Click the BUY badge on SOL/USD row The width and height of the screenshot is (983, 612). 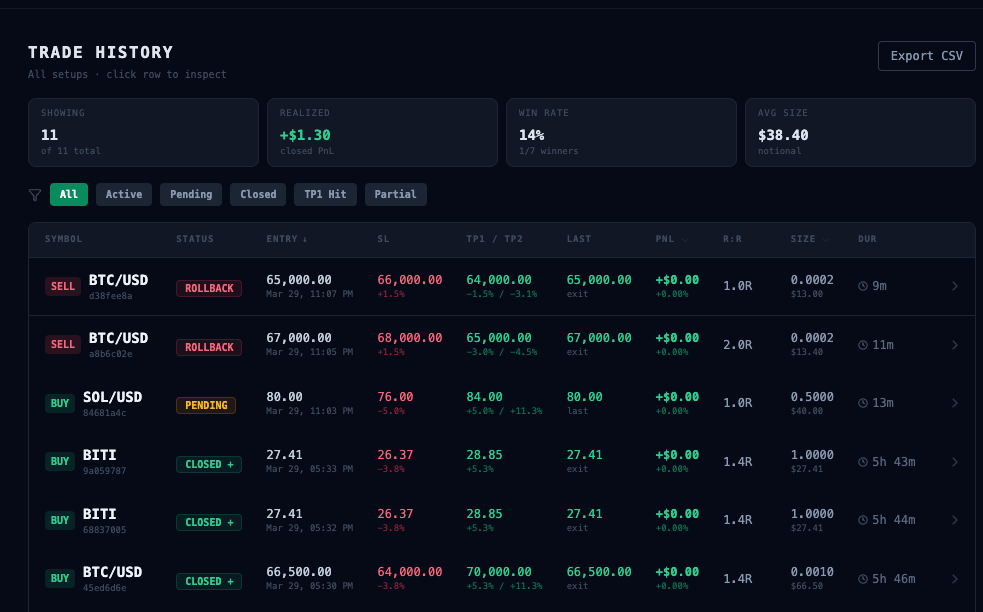click(60, 403)
